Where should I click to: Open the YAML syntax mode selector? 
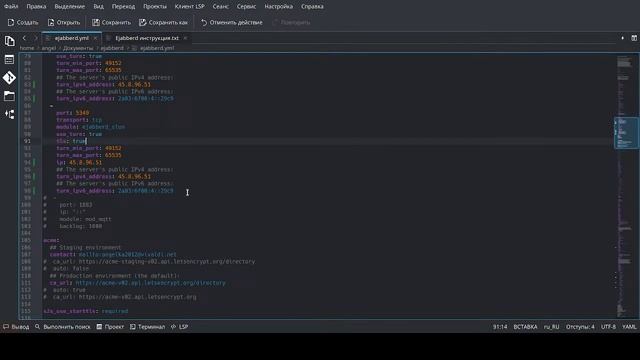click(x=629, y=327)
